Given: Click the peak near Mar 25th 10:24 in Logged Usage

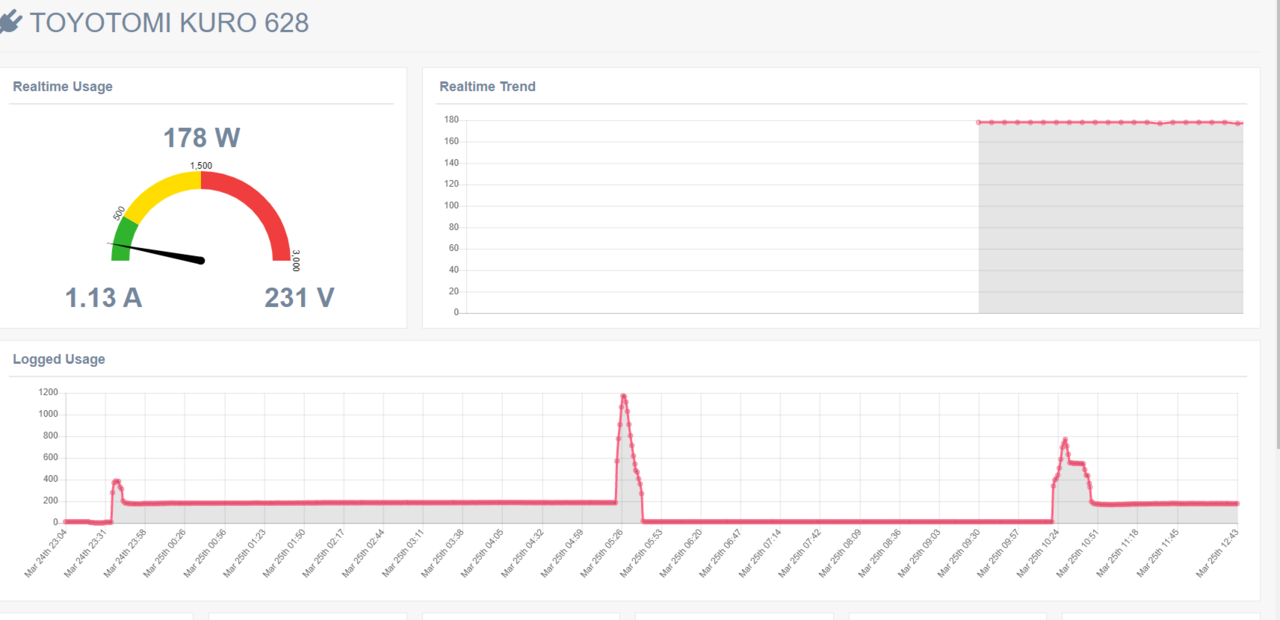Looking at the screenshot, I should tap(1065, 439).
